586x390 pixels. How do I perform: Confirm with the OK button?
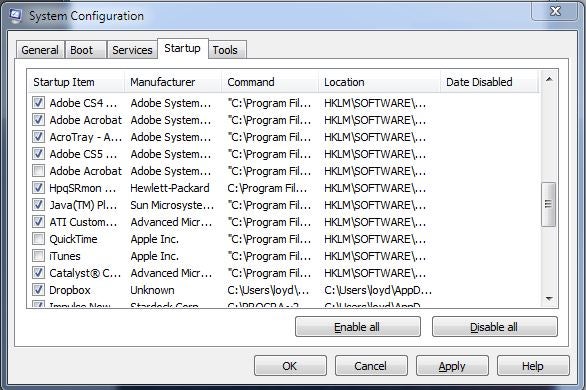(290, 366)
